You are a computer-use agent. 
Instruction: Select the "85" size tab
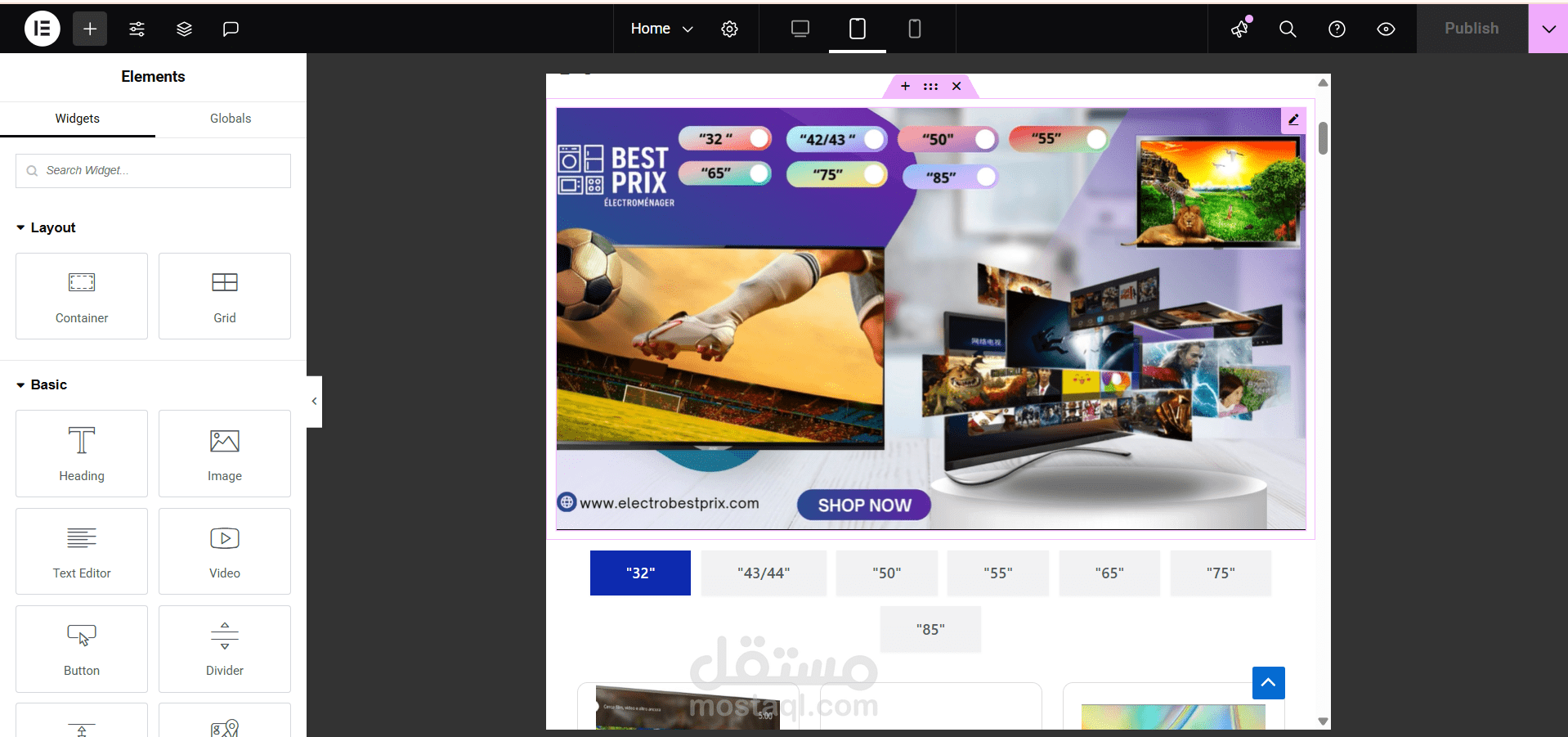pos(930,629)
